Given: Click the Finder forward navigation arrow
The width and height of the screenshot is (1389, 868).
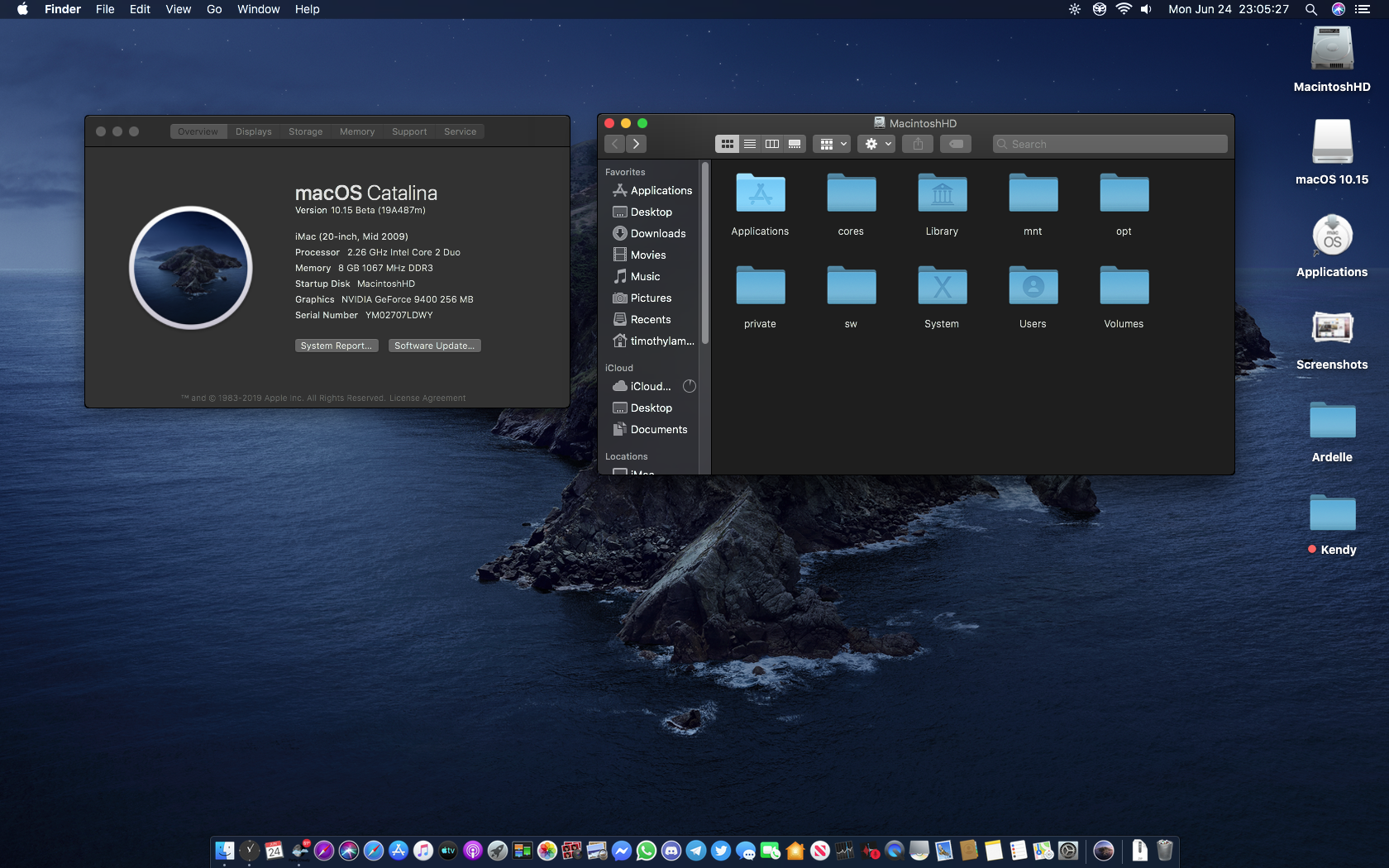Looking at the screenshot, I should coord(636,144).
